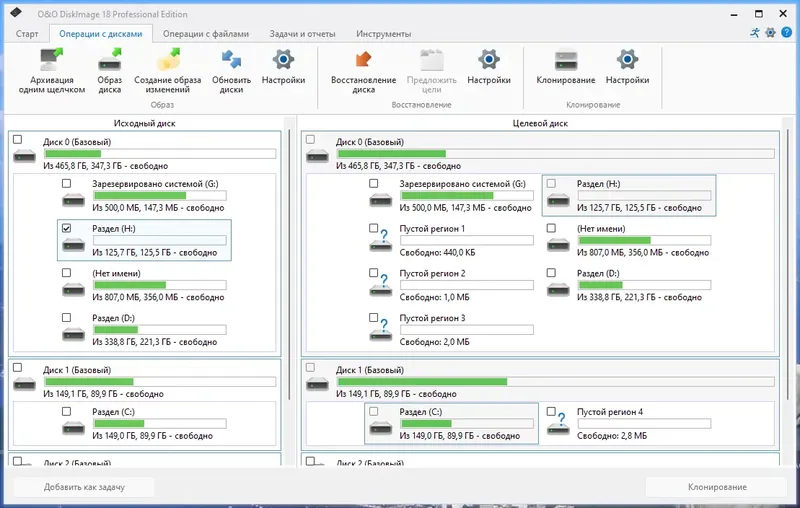Click Добавить как задачу button
The width and height of the screenshot is (800, 508).
pos(84,487)
